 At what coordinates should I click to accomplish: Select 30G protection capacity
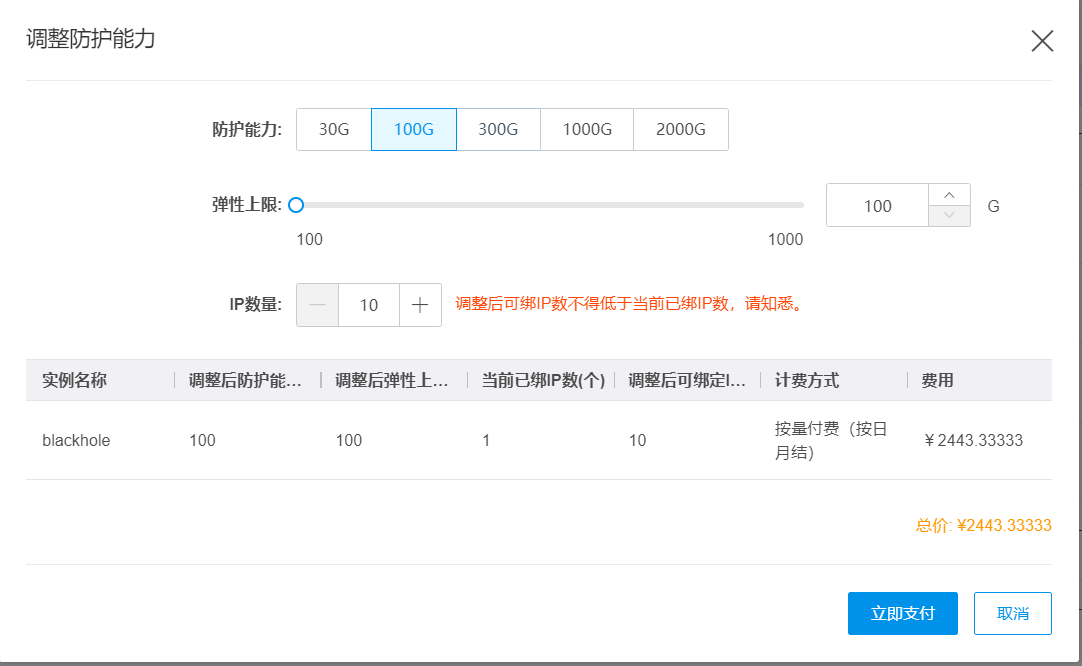(334, 130)
